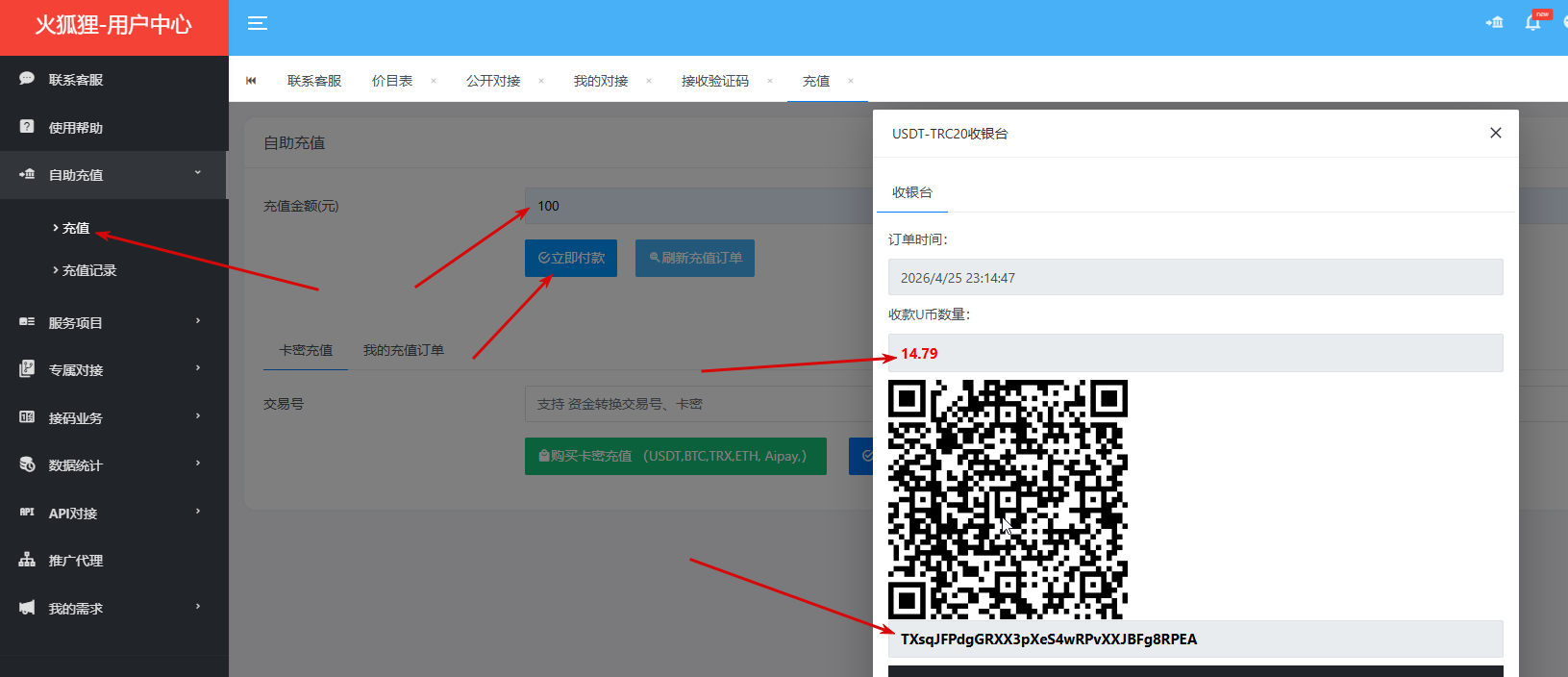Screen dimensions: 1568x677
Task: Open 充值 in the sidebar submenu
Action: click(x=76, y=228)
